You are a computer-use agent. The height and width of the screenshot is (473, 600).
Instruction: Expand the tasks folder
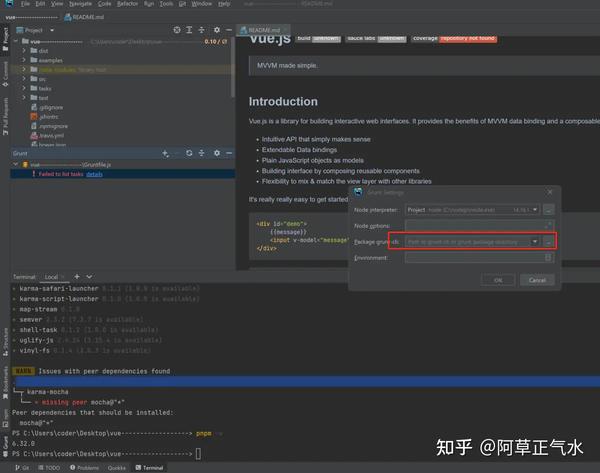pos(24,88)
